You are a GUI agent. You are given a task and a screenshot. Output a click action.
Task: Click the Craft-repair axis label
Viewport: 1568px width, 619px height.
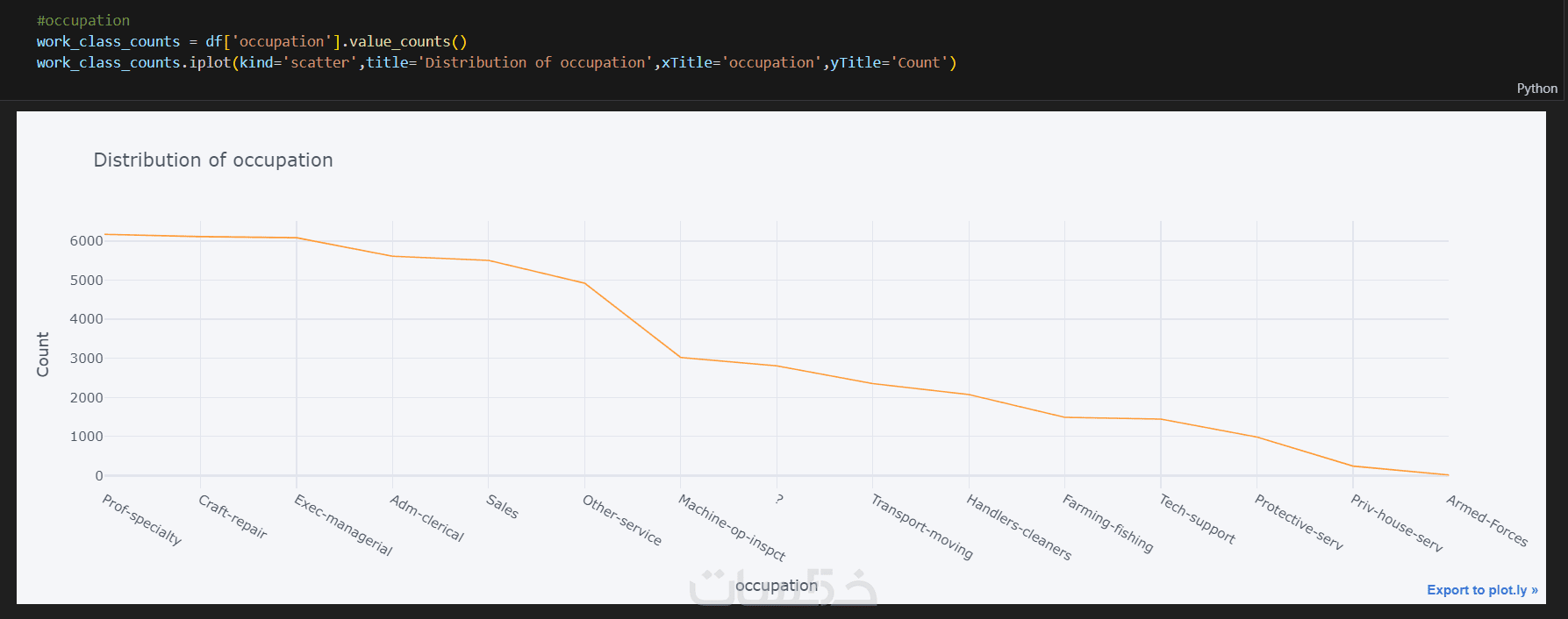coord(233,516)
